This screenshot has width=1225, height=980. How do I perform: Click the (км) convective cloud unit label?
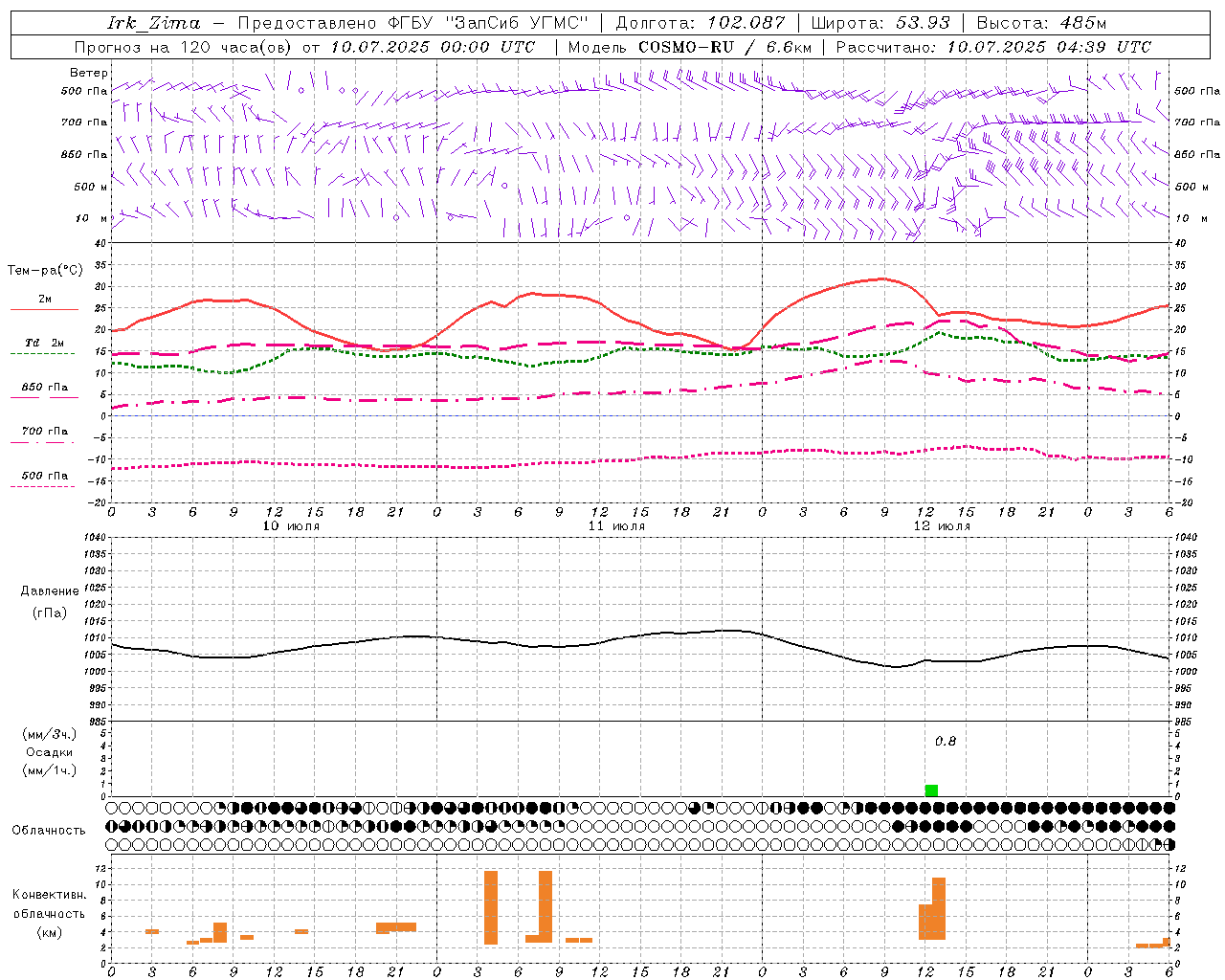click(49, 932)
